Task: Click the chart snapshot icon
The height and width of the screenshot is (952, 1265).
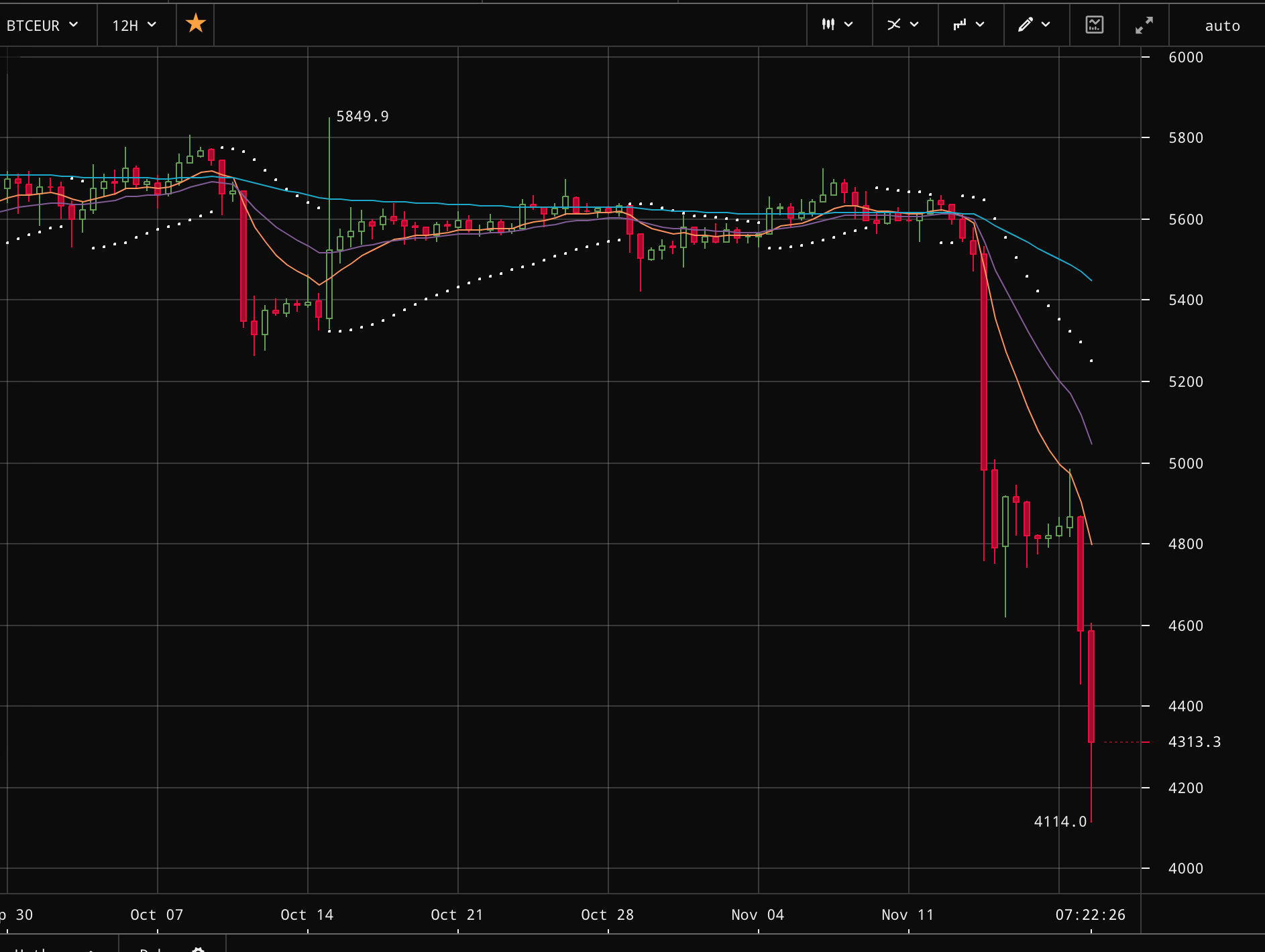Action: click(x=1094, y=25)
